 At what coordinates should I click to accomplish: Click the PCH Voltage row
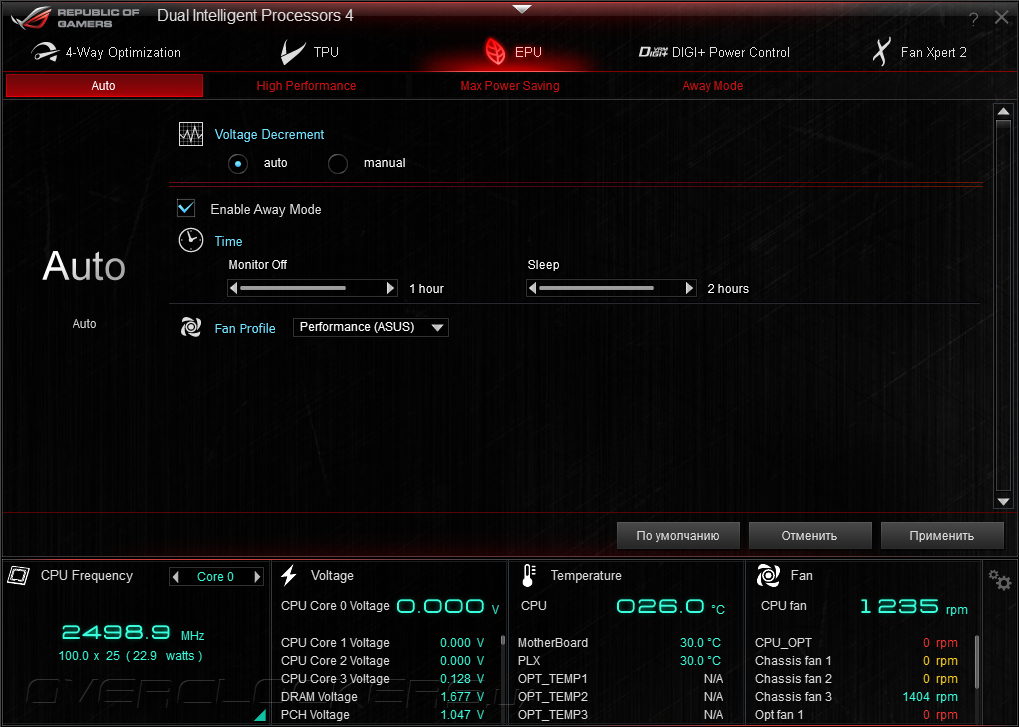click(383, 715)
